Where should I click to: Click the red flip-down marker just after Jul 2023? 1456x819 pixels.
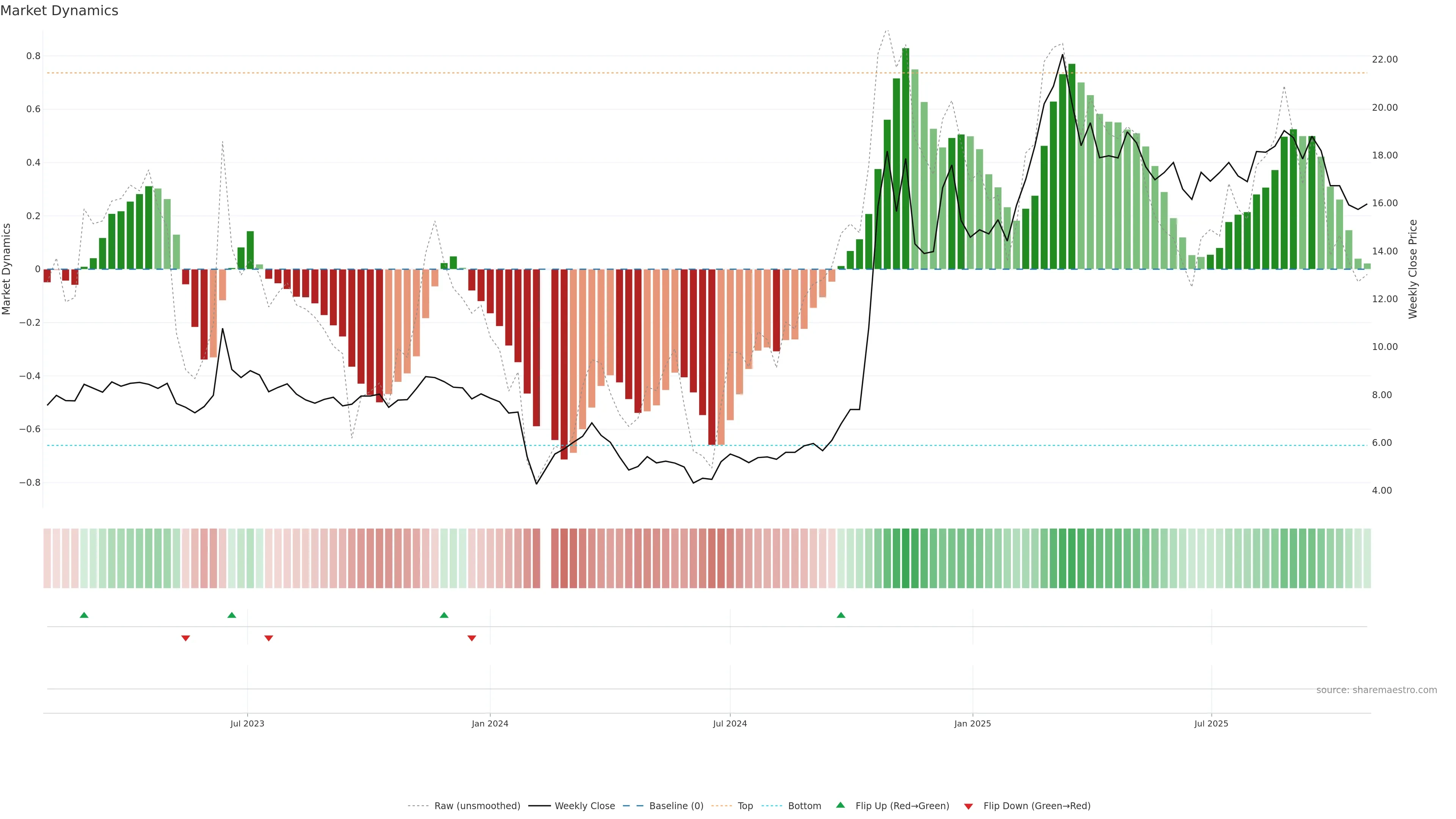point(269,638)
